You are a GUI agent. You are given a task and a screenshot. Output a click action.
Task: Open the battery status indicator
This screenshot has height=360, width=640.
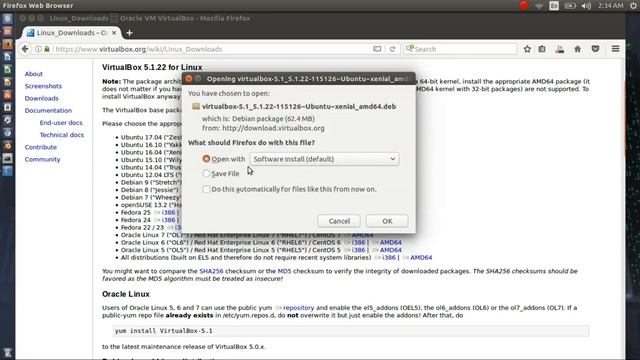click(x=570, y=6)
